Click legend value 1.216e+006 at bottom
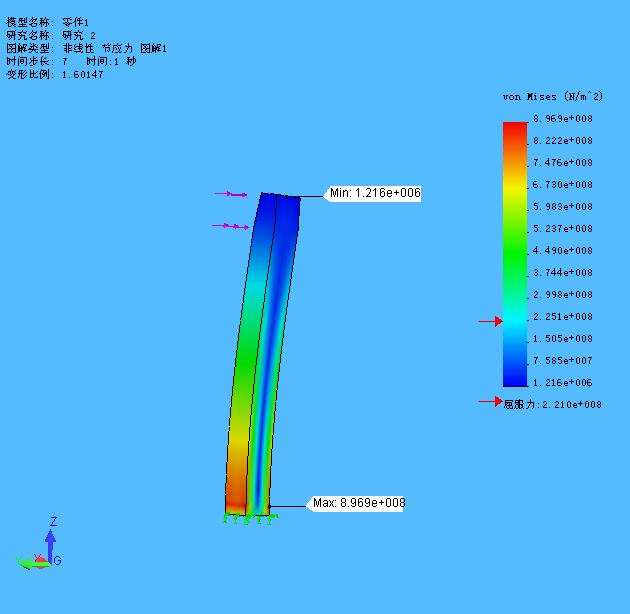The image size is (630, 614). pos(562,383)
